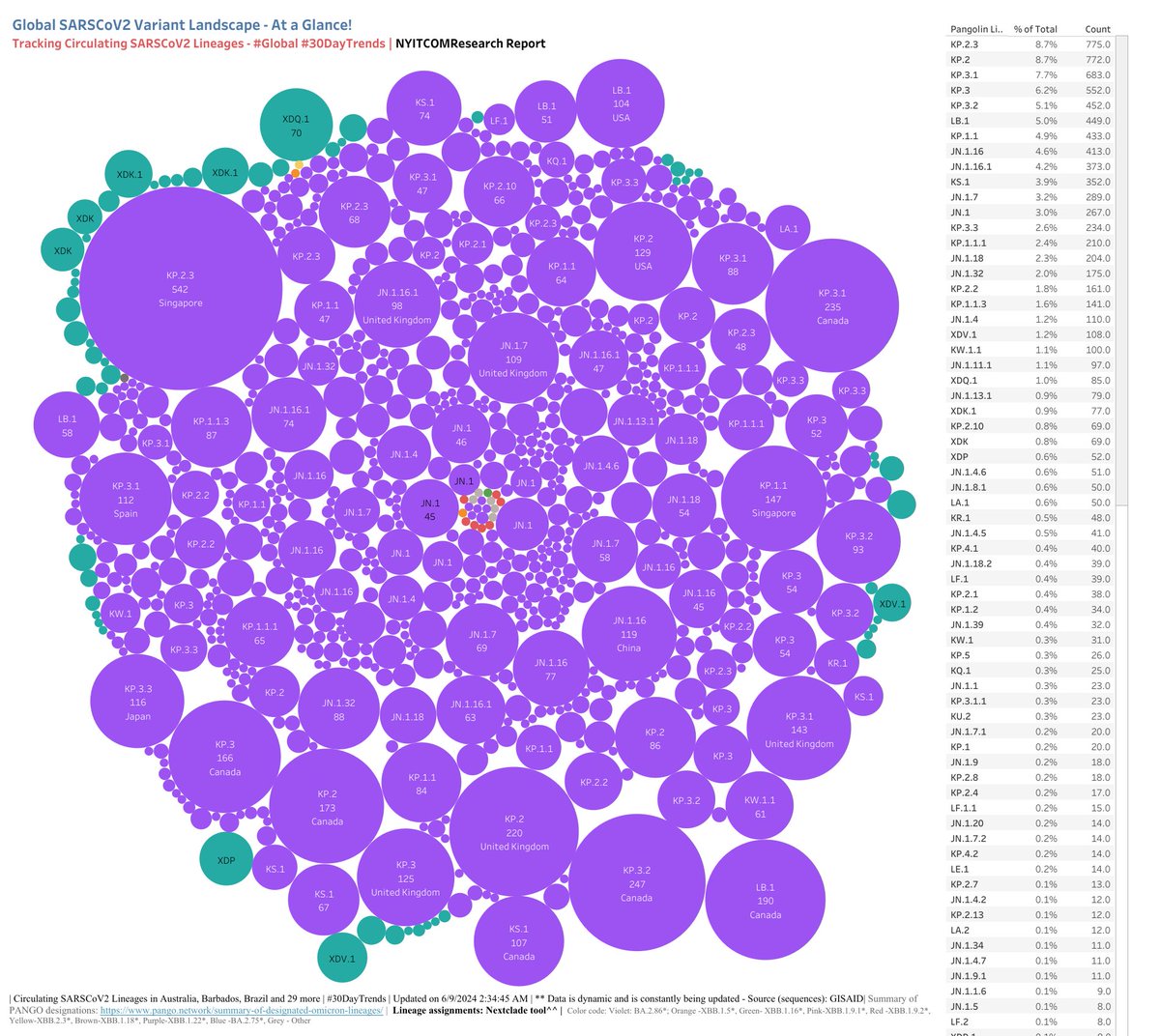The height and width of the screenshot is (1036, 1160).
Task: Select the JN.1.11.1 row in lineage table
Action: tap(1029, 365)
